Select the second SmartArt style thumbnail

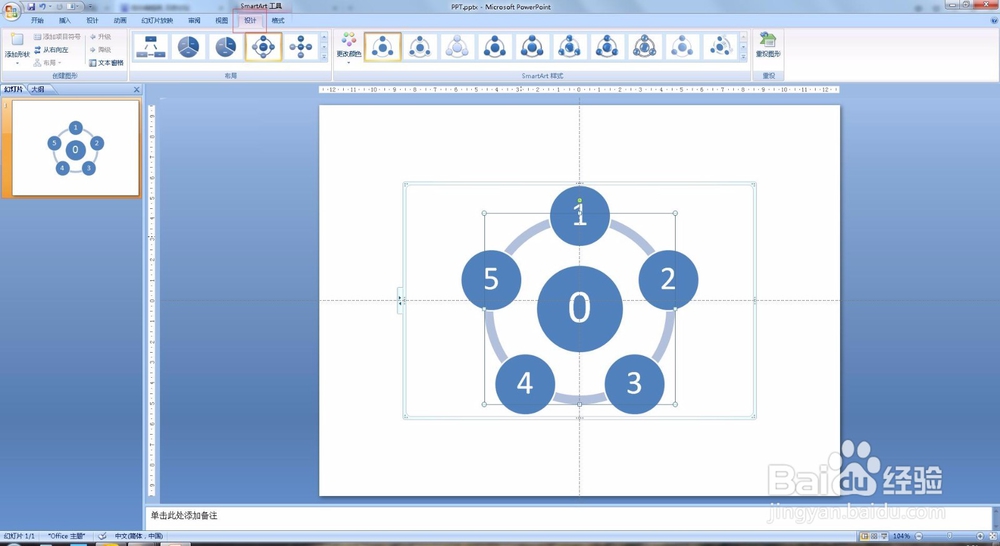click(420, 47)
